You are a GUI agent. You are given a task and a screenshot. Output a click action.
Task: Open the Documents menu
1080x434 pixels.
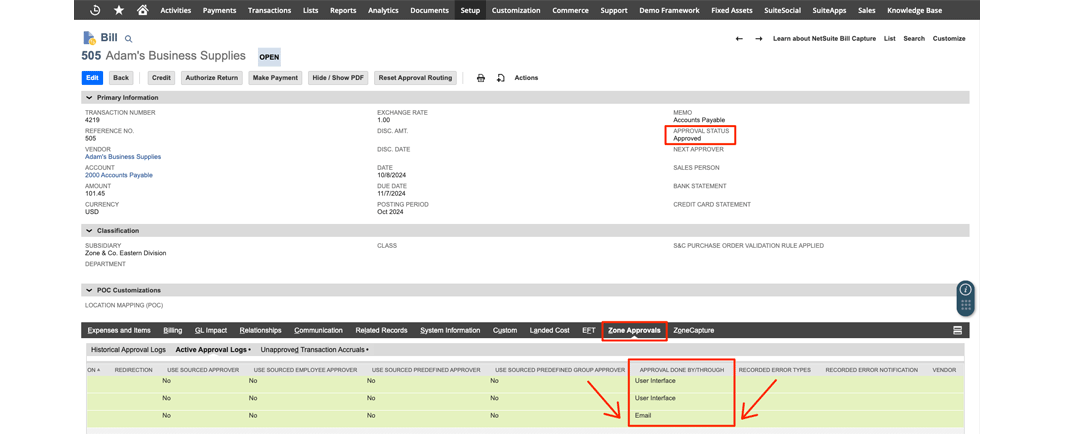coord(429,10)
